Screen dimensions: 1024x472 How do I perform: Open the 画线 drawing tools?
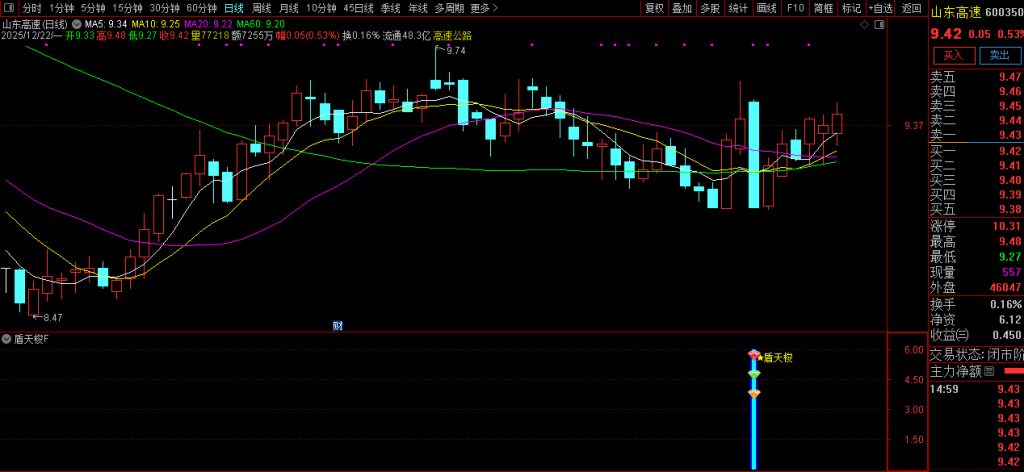[x=767, y=7]
